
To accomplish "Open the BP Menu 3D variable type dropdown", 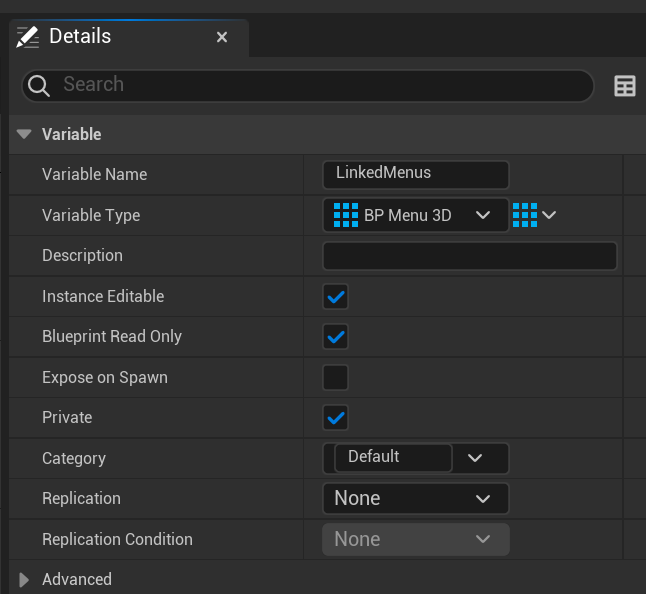I will coord(483,215).
